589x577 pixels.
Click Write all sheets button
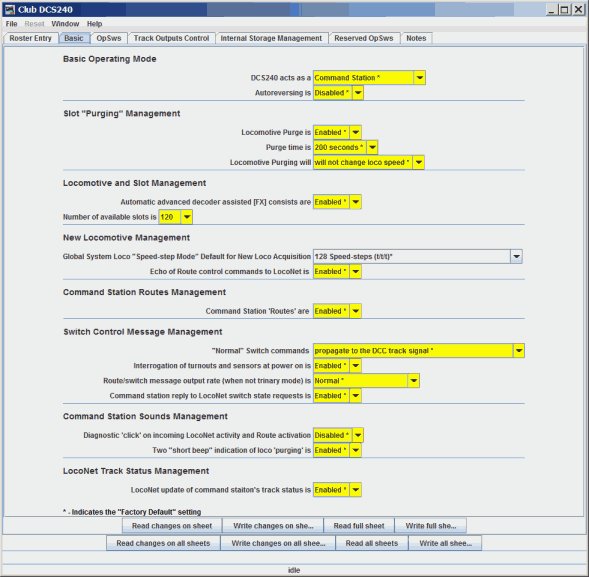point(446,543)
